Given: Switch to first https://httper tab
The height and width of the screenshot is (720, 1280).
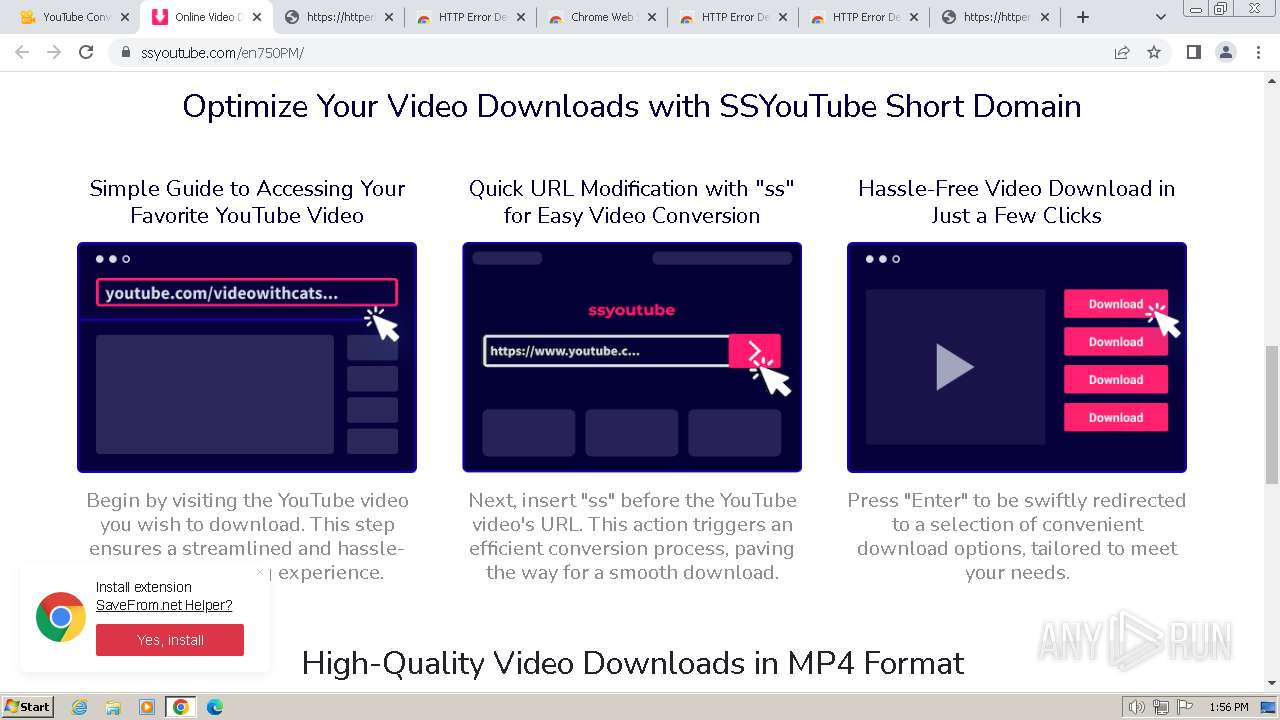Looking at the screenshot, I should coord(339,17).
